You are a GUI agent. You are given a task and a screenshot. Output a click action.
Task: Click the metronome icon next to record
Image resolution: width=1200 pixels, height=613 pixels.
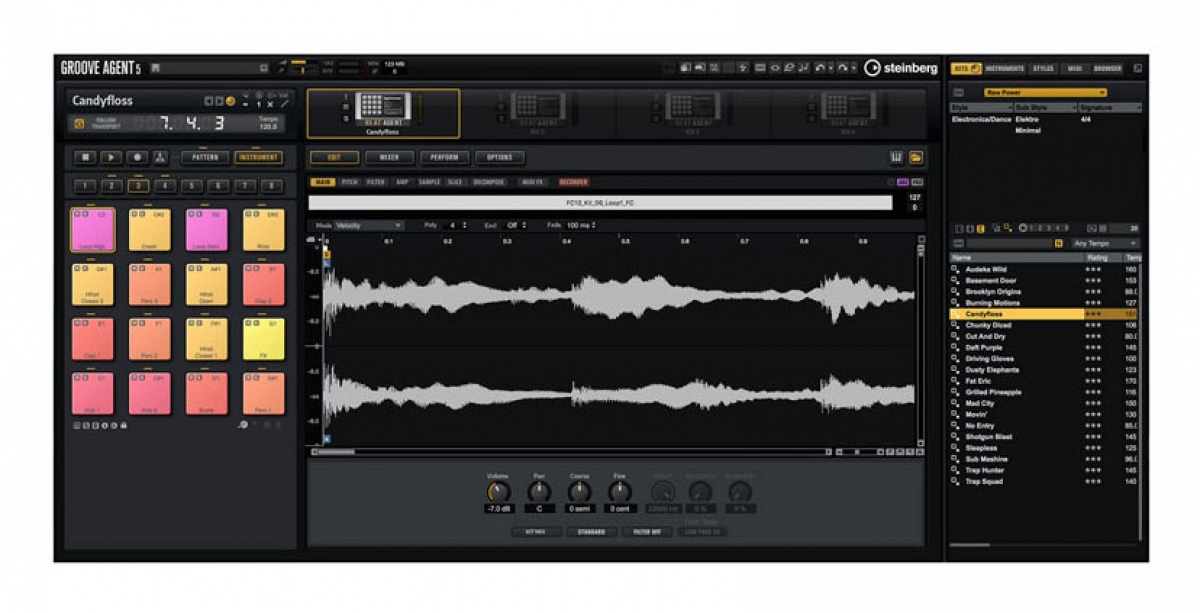pos(161,157)
